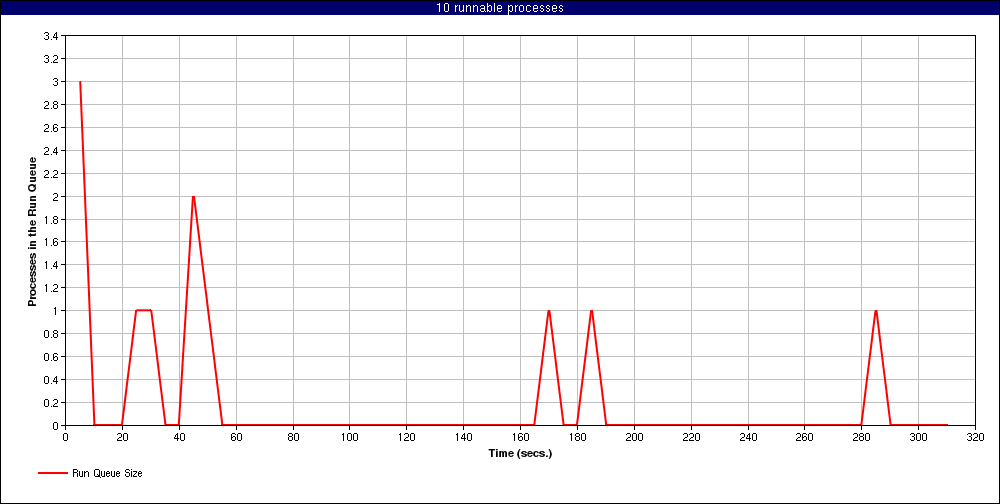Click the flat plateau at value 1 near 25 seconds
Image resolution: width=1000 pixels, height=504 pixels.
(x=143, y=311)
